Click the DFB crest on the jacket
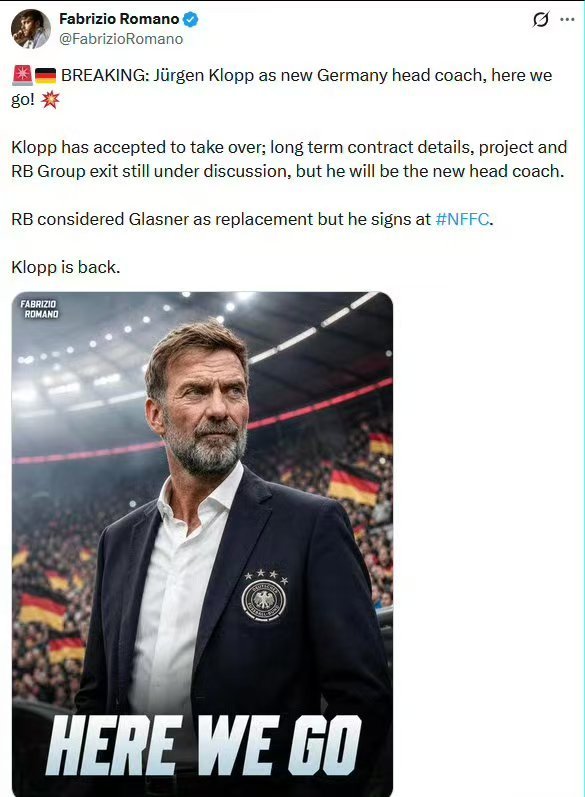Image resolution: width=585 pixels, height=797 pixels. (263, 599)
